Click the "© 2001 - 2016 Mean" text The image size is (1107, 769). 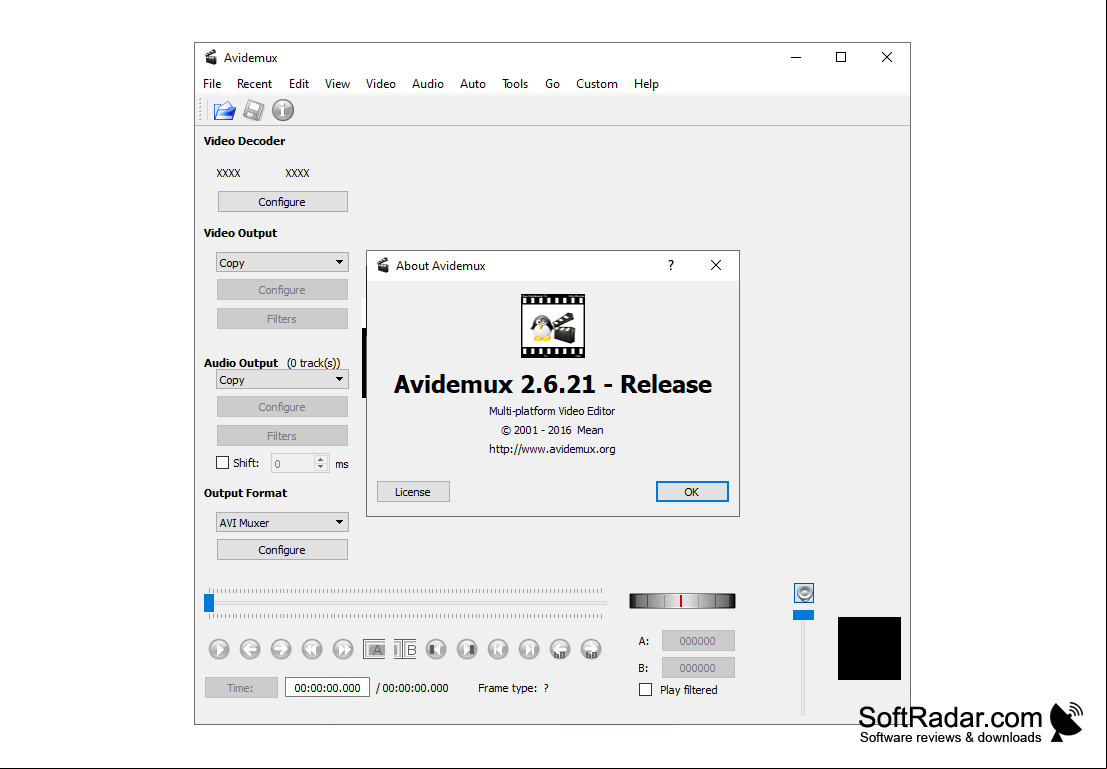point(552,430)
